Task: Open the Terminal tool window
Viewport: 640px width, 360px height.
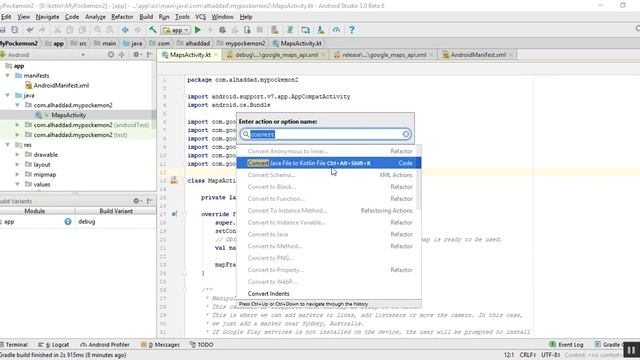Action: click(14, 344)
